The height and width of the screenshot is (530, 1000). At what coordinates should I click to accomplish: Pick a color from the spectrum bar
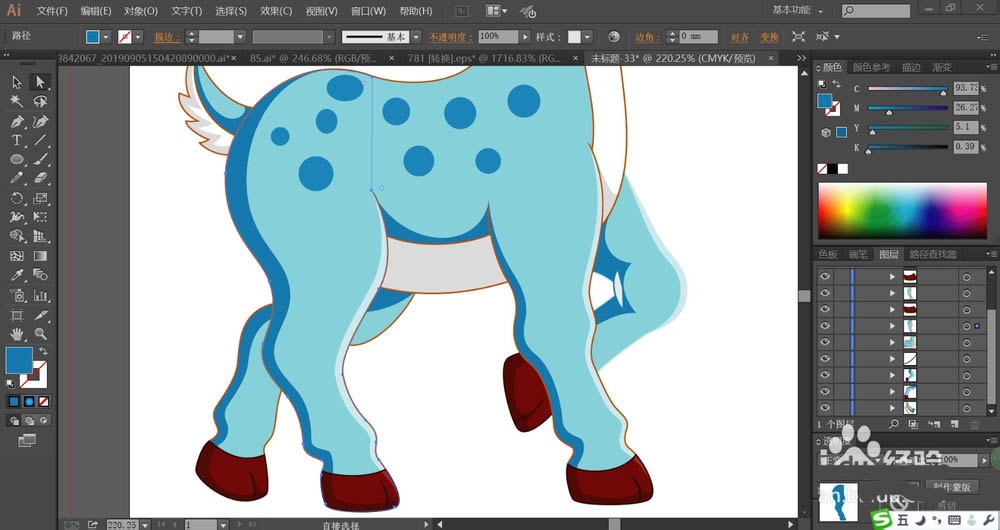click(902, 211)
